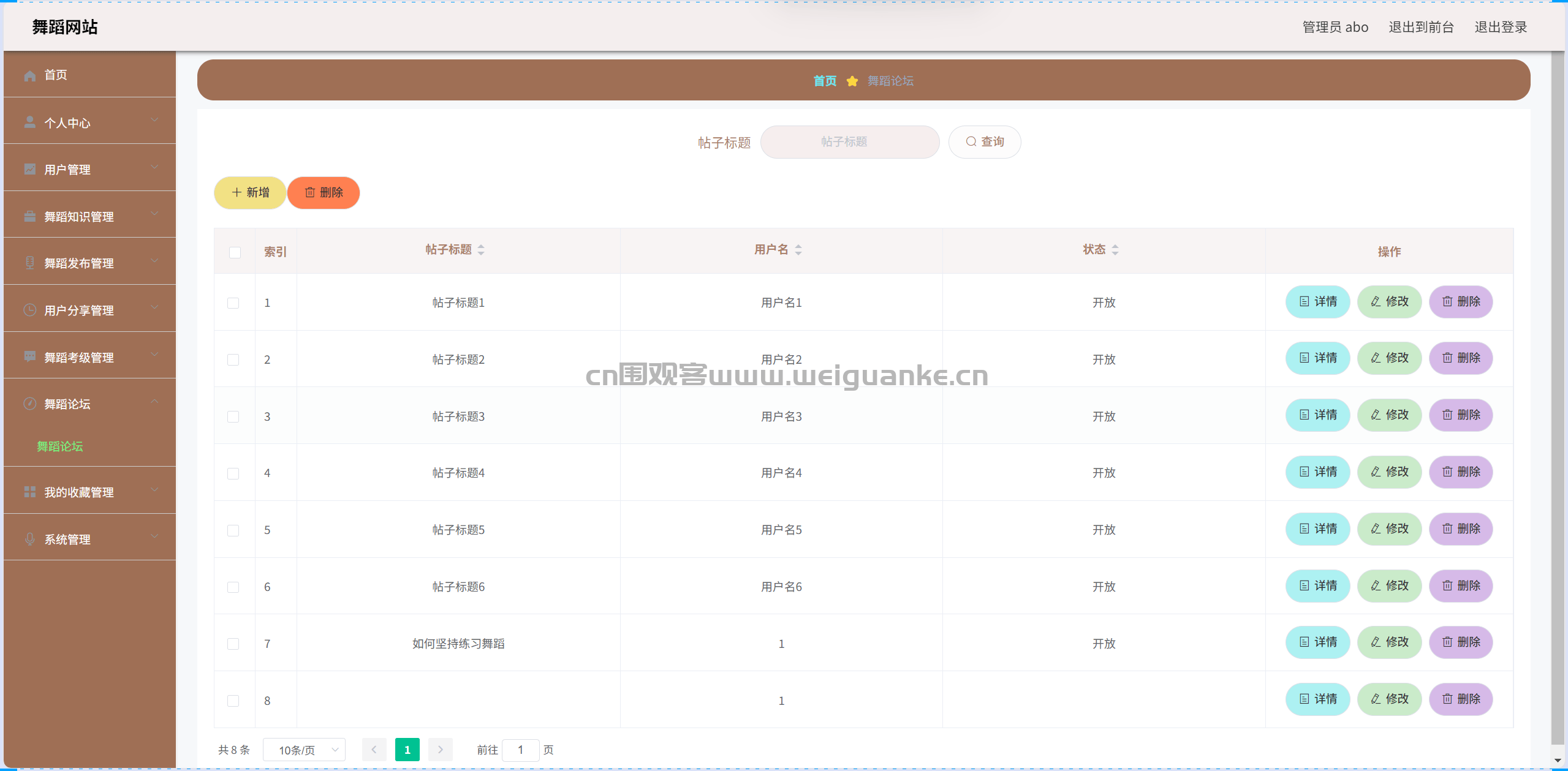Open 详情 for row 帖子标题1
The image size is (1568, 771).
[1317, 301]
